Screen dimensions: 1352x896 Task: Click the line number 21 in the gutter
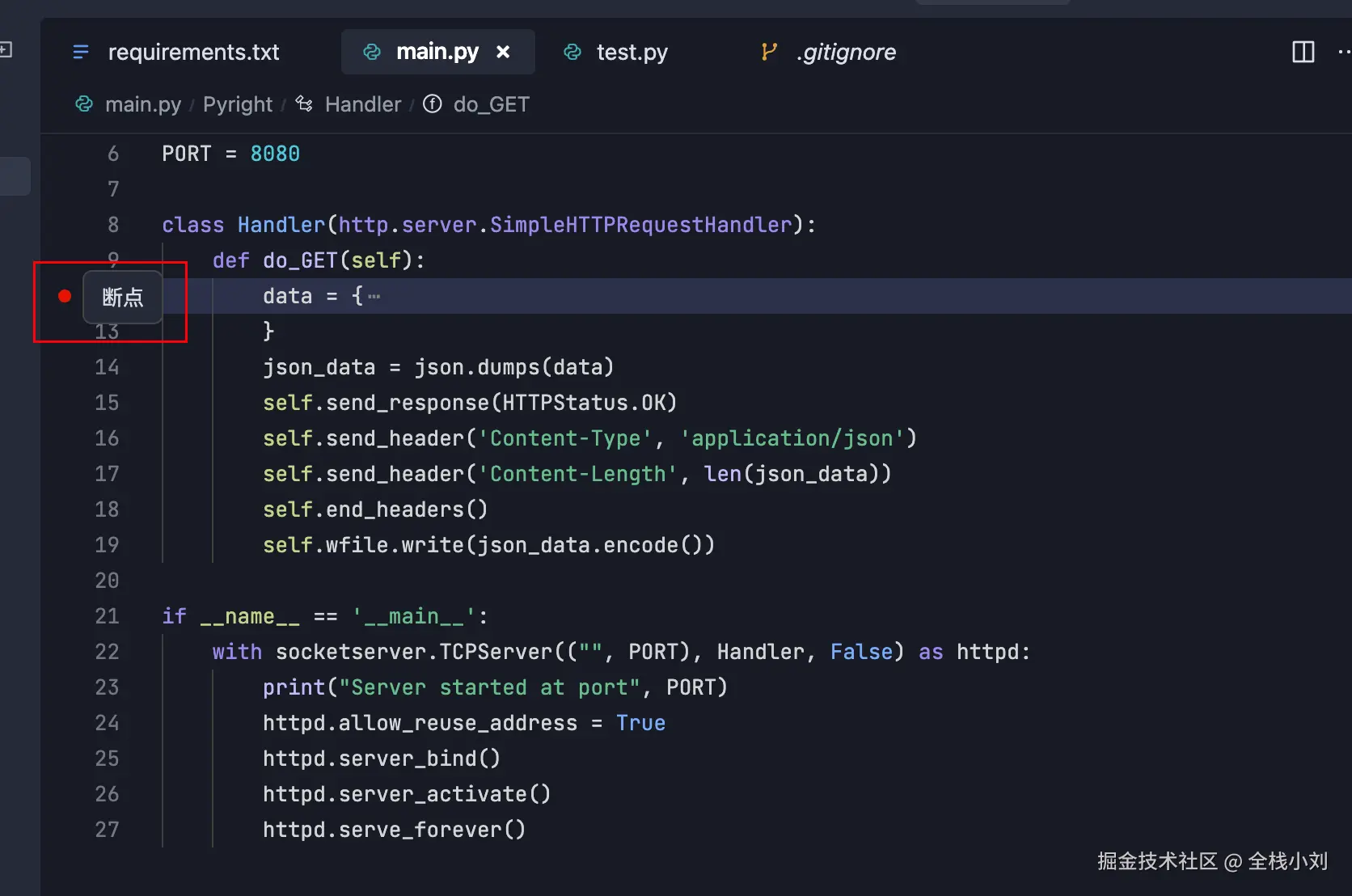[x=107, y=616]
